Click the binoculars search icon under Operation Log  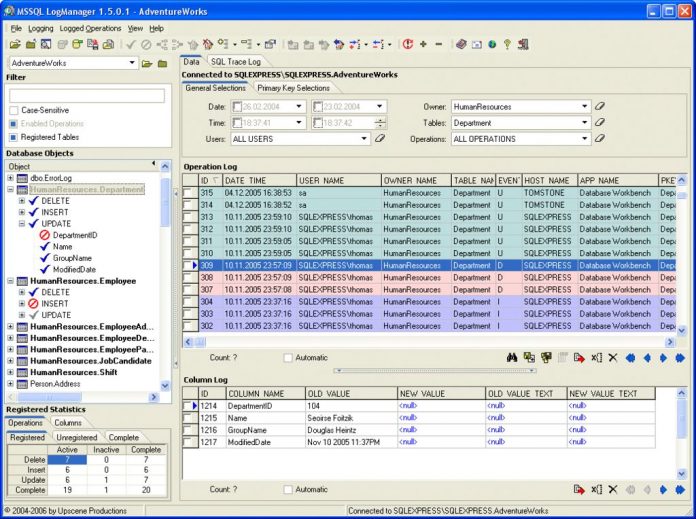512,358
